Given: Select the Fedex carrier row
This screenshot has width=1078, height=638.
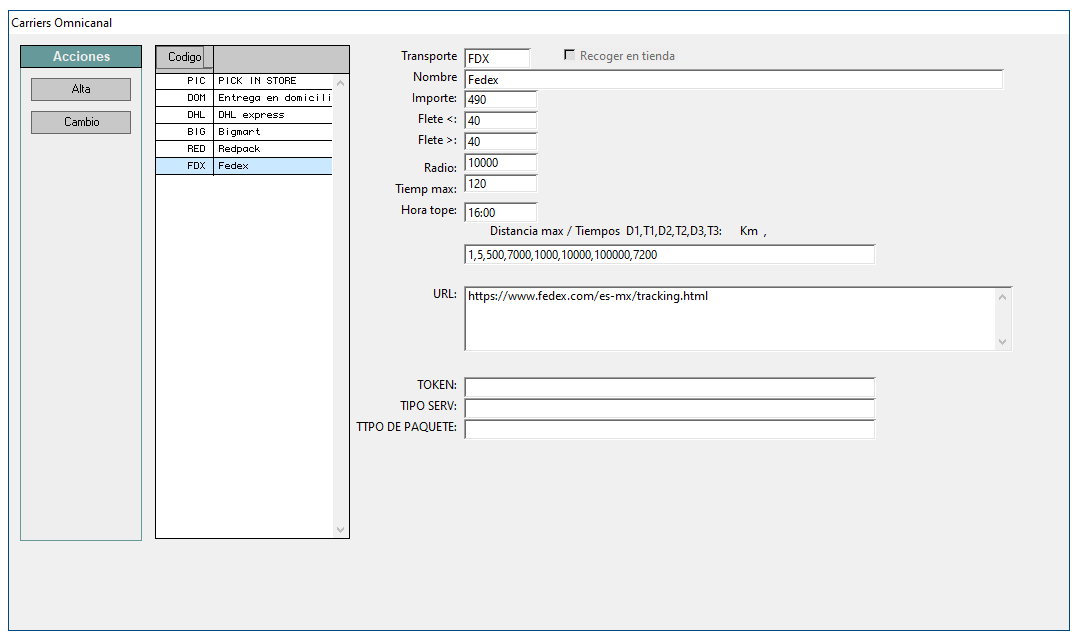Looking at the screenshot, I should coord(244,166).
